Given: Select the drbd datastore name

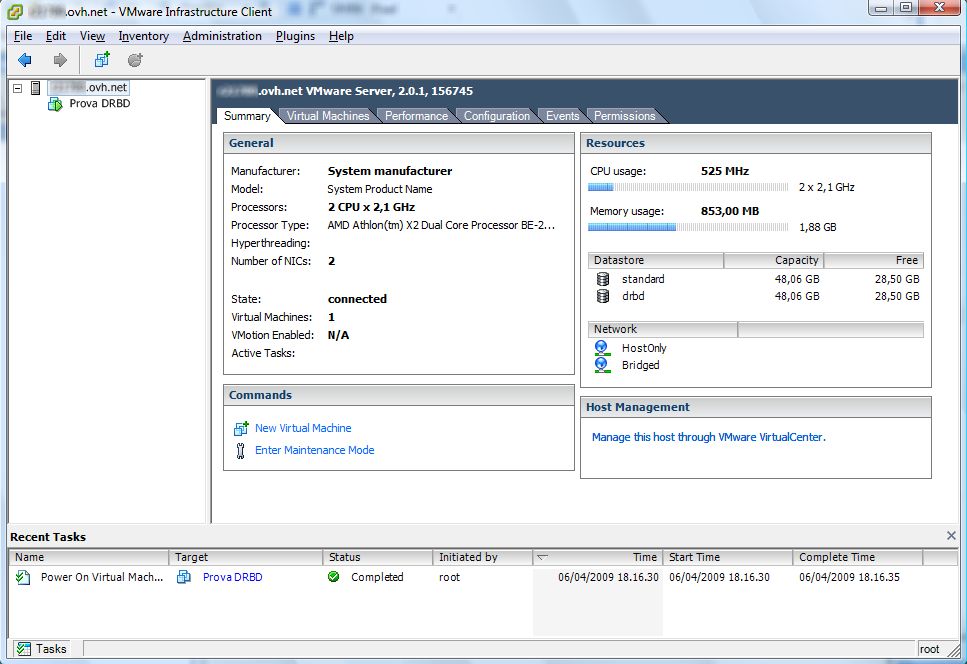Looking at the screenshot, I should click(x=633, y=297).
